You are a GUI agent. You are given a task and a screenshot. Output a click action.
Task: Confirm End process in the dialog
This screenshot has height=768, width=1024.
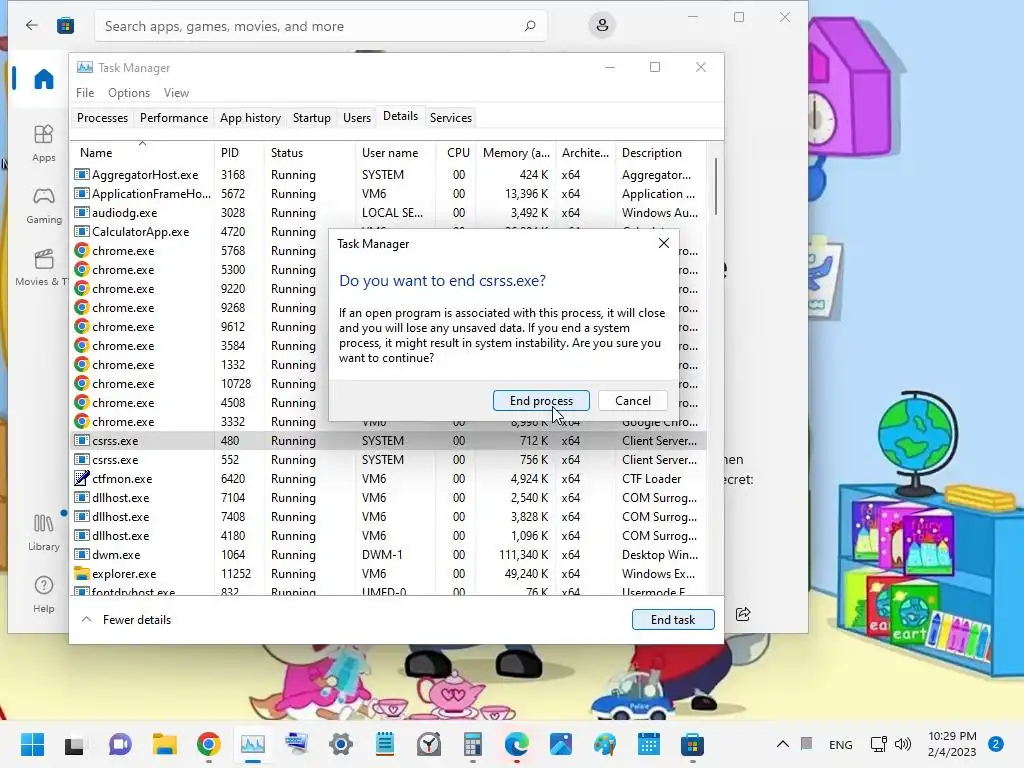click(541, 400)
